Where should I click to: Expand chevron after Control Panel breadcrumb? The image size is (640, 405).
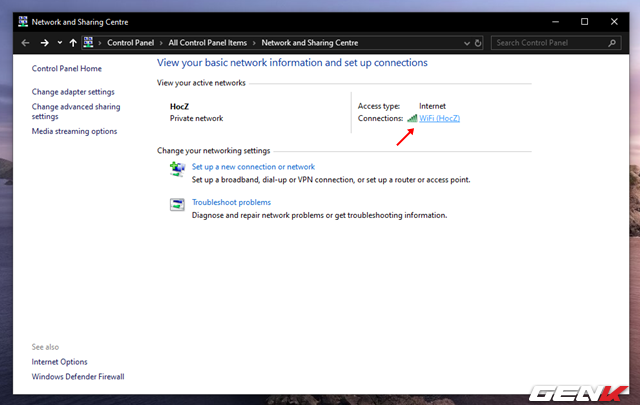click(x=161, y=43)
